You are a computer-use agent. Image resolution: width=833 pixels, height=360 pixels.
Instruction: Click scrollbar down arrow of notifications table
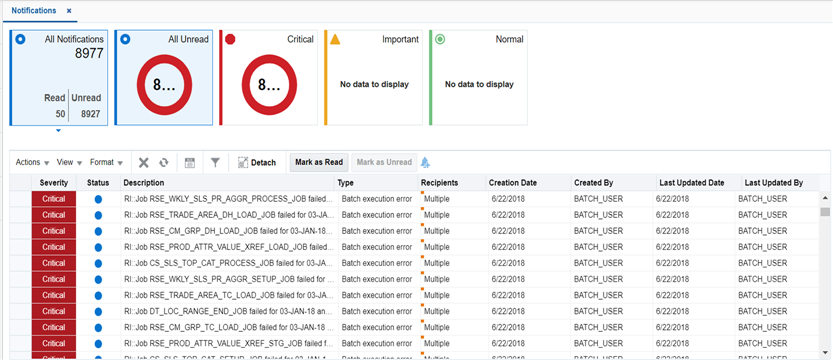[x=825, y=353]
